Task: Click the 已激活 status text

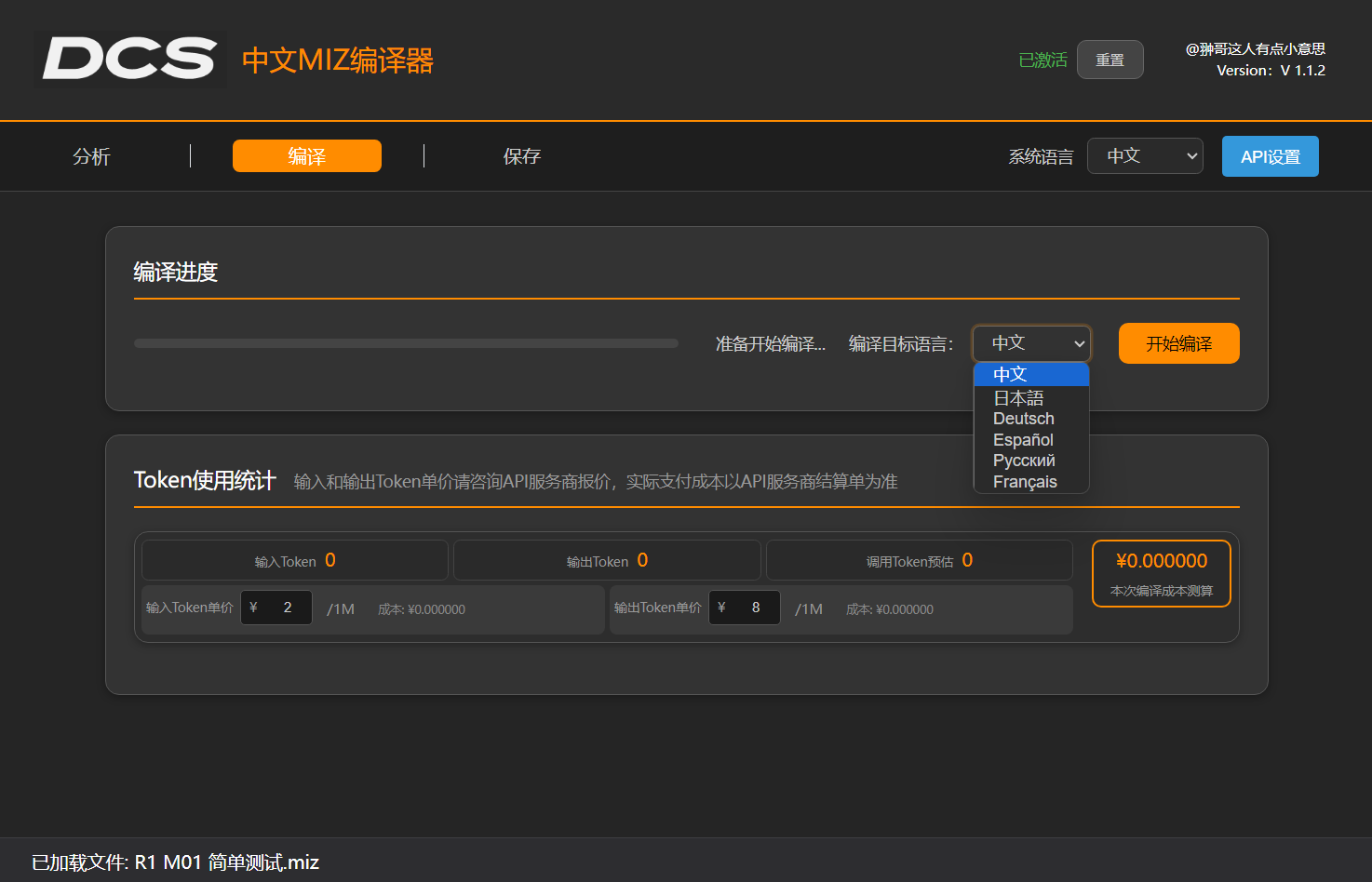Action: tap(1042, 60)
